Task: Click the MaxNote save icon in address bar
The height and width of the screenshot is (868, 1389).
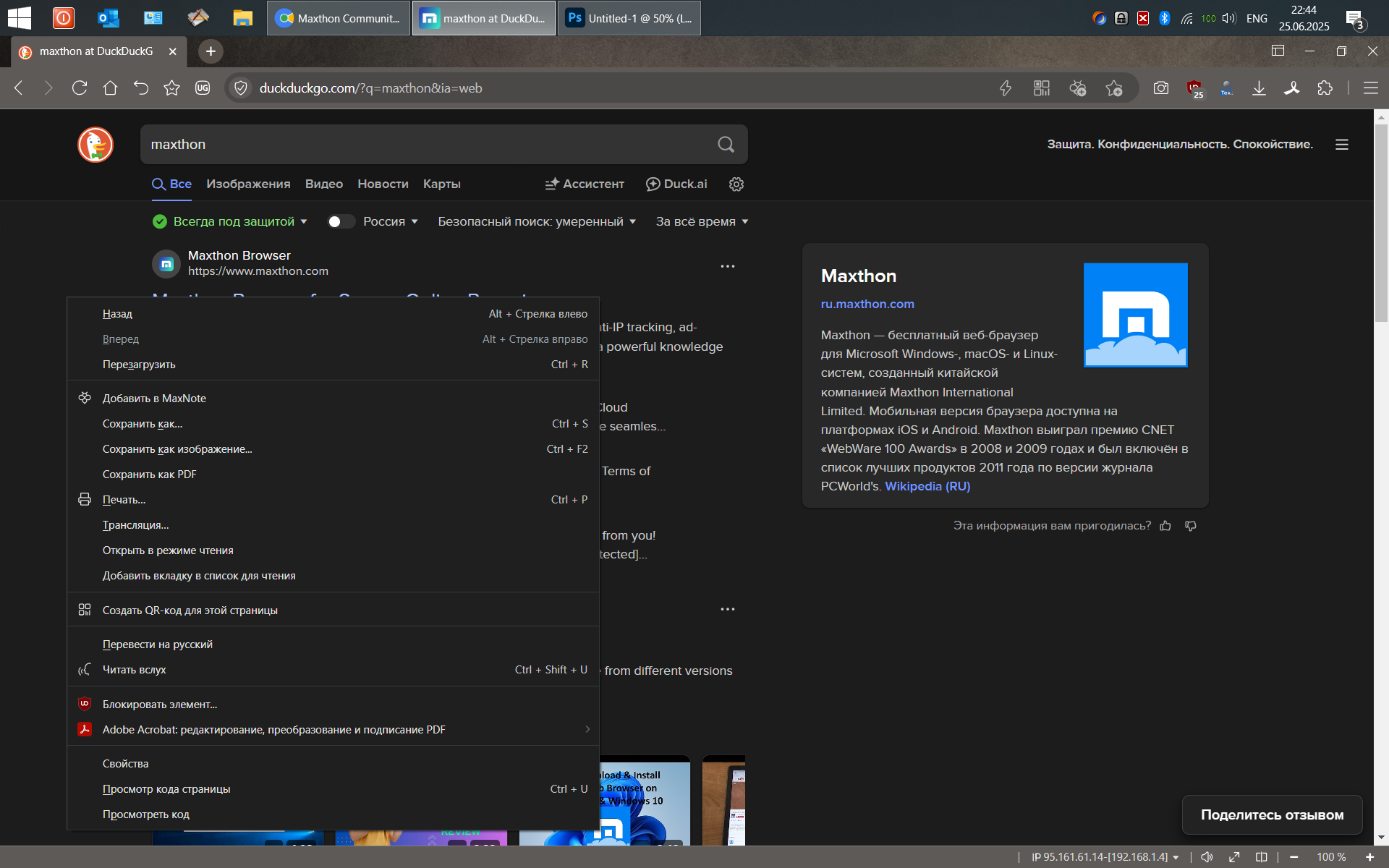Action: 1078,88
